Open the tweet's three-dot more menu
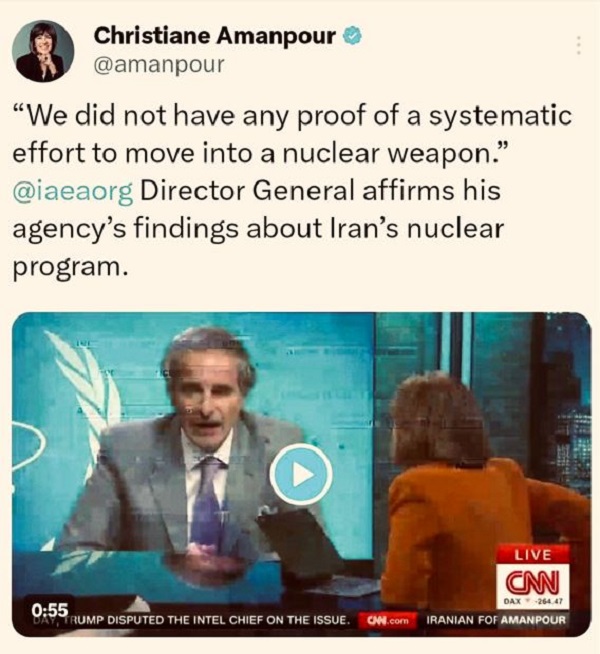This screenshot has height=654, width=600. [x=578, y=45]
